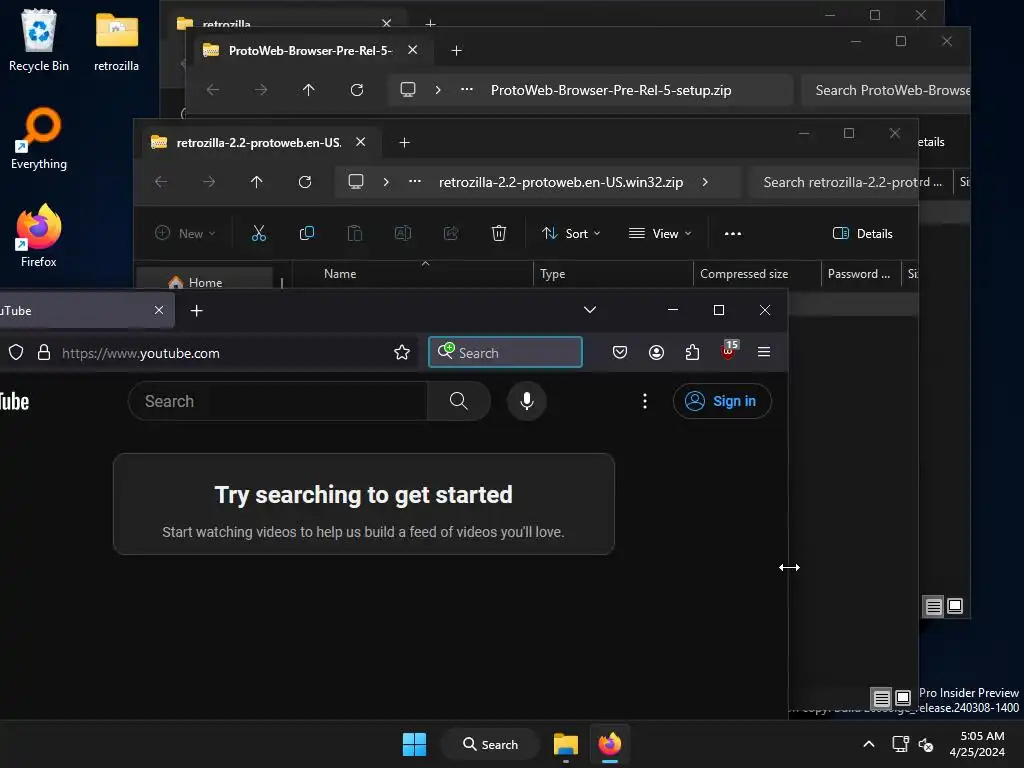
Task: Select the YouTube tab in Firefox
Action: point(85,311)
